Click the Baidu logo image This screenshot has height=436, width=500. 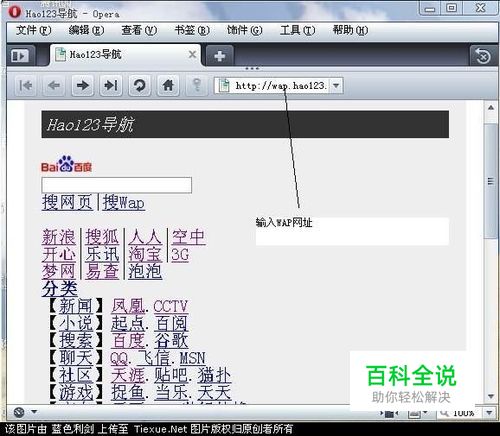(67, 164)
